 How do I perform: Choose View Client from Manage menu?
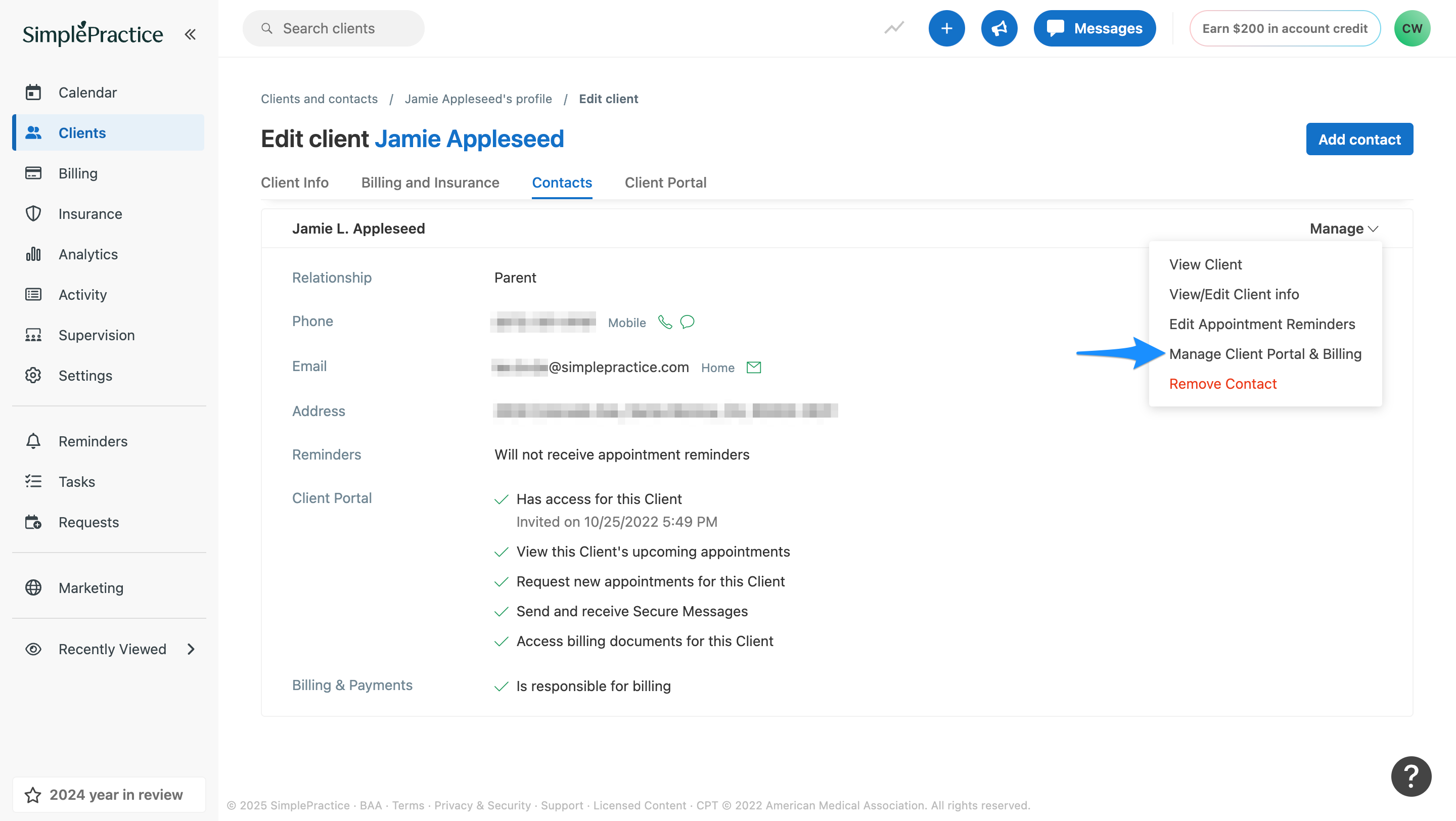pos(1206,264)
